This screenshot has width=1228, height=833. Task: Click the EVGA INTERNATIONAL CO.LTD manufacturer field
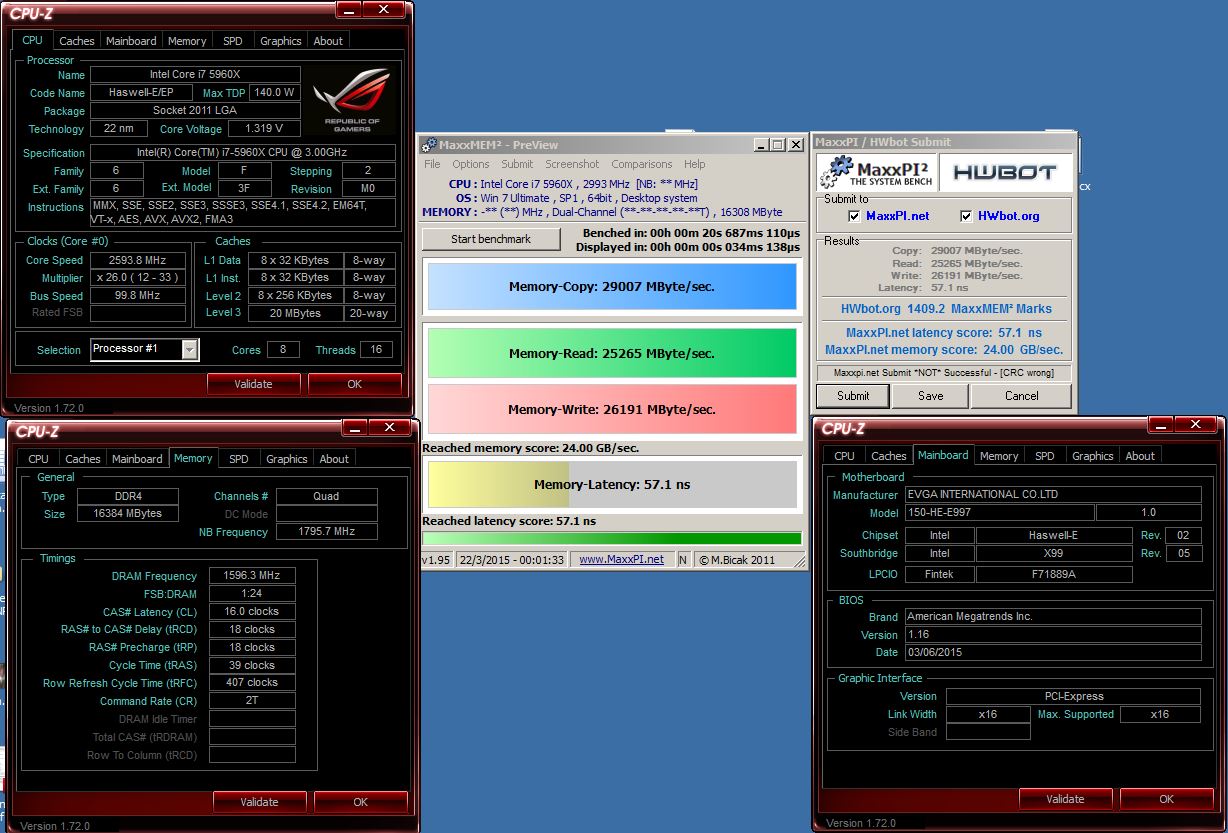pyautogui.click(x=1053, y=494)
